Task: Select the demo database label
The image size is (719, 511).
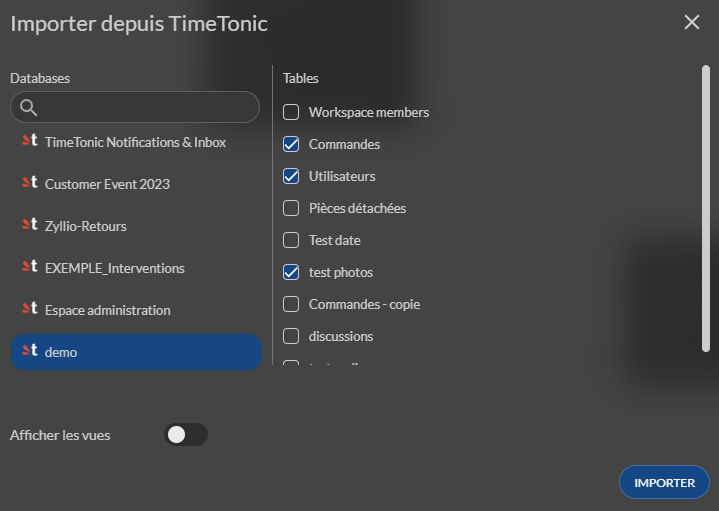Action: click(61, 352)
